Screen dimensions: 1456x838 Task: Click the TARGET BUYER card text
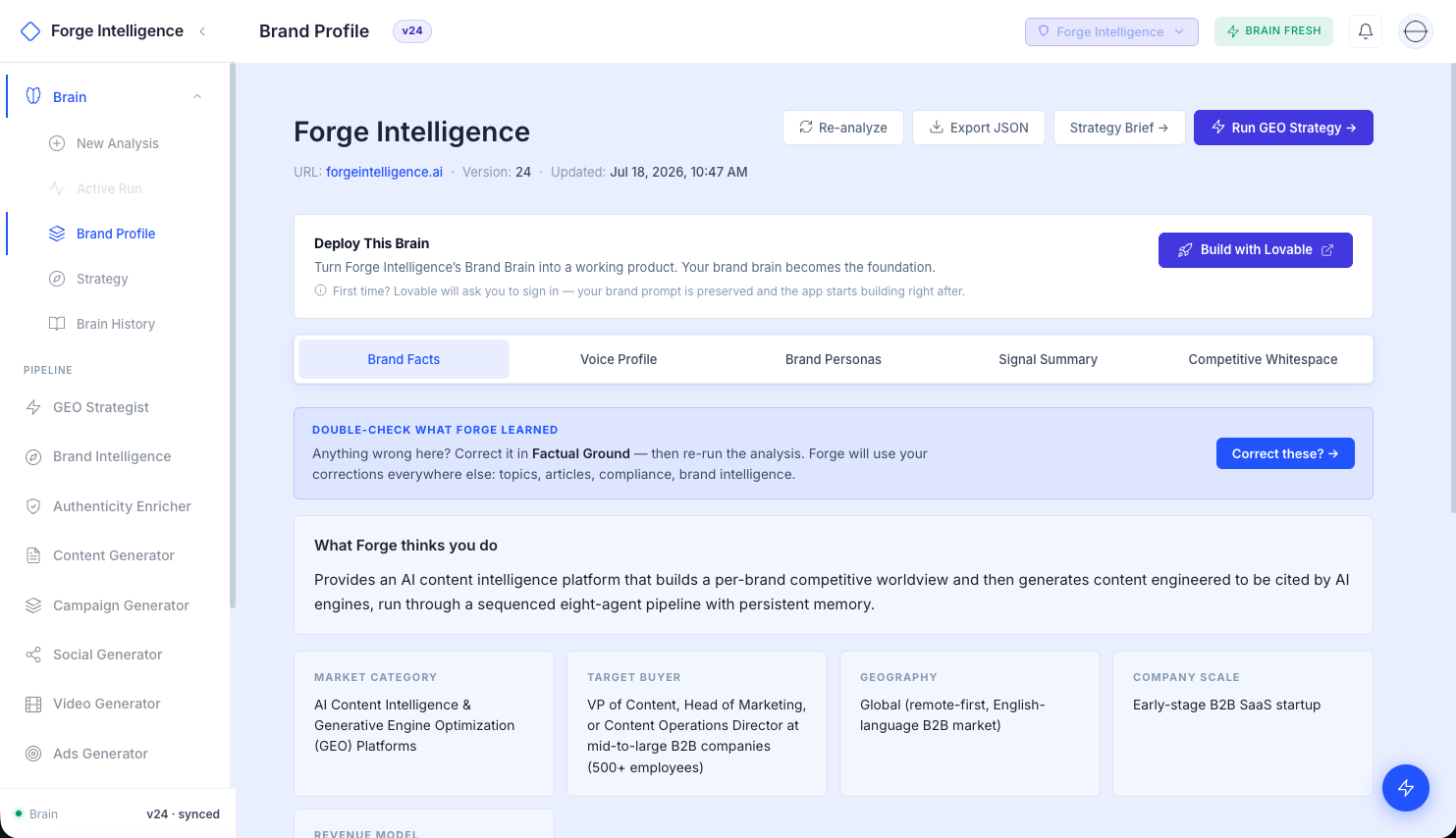click(697, 736)
